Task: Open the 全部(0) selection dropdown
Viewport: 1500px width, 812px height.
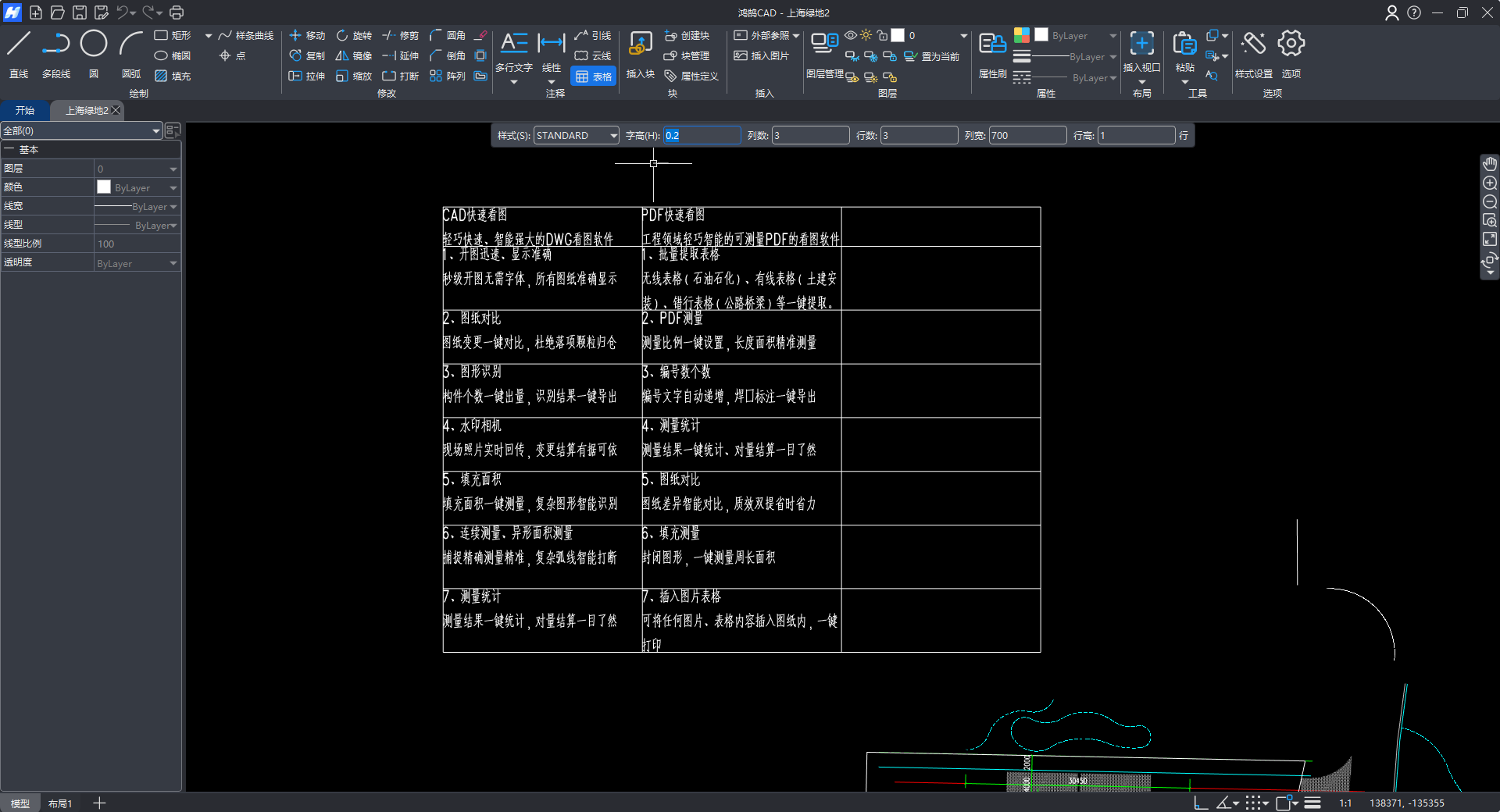Action: pyautogui.click(x=156, y=131)
